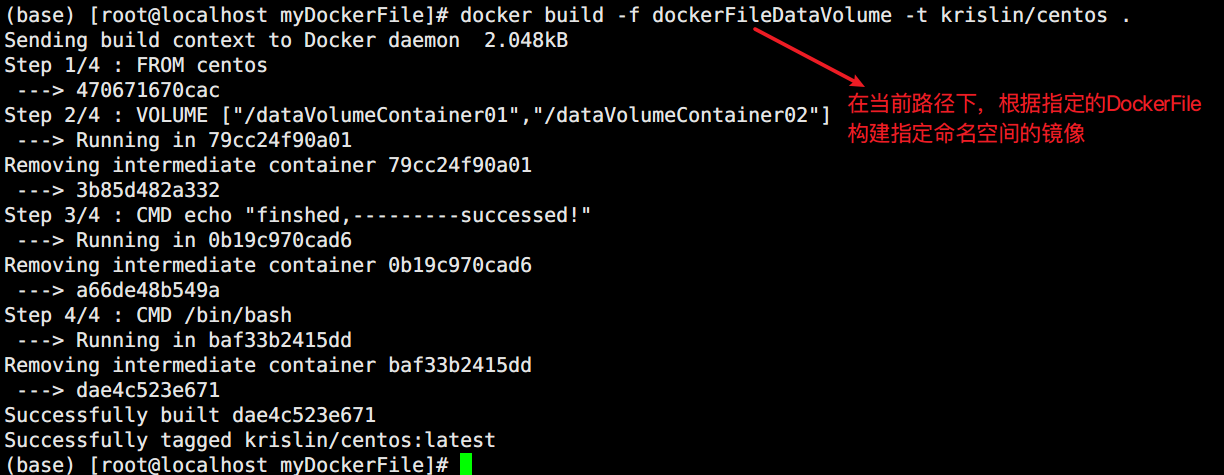
Task: Click the red arrow's arrowhead
Action: click(856, 83)
